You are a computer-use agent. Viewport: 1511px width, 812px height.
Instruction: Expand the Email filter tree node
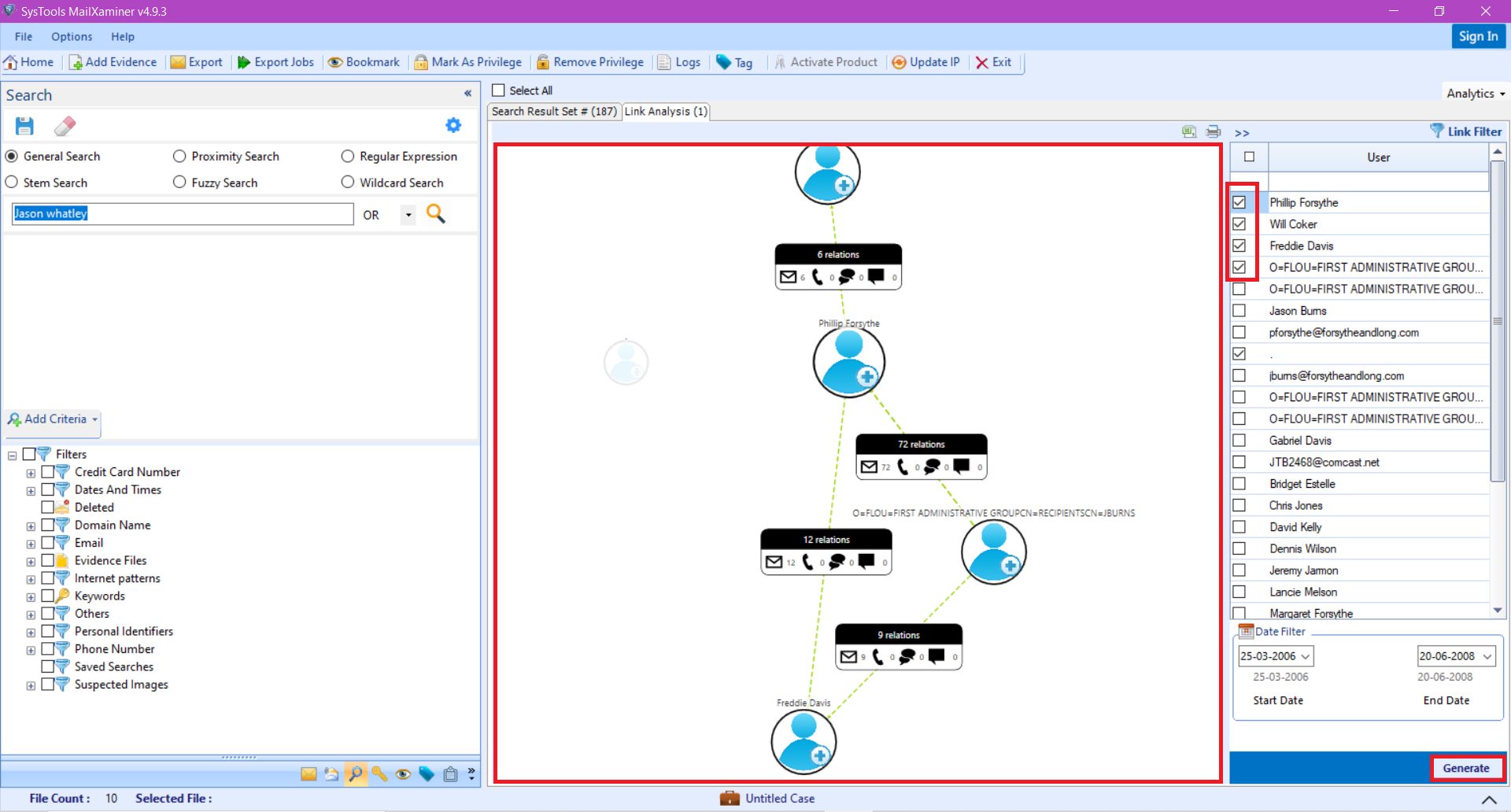[x=31, y=543]
